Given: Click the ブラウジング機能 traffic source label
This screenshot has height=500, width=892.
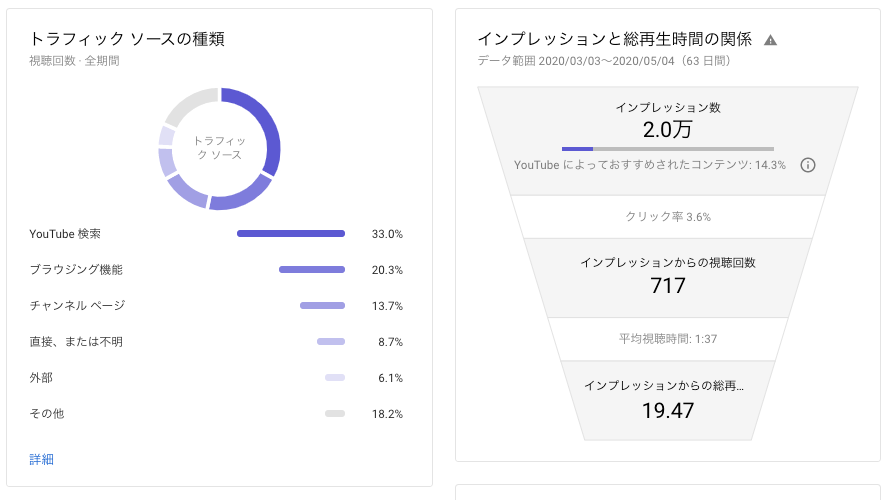Looking at the screenshot, I should pyautogui.click(x=76, y=270).
